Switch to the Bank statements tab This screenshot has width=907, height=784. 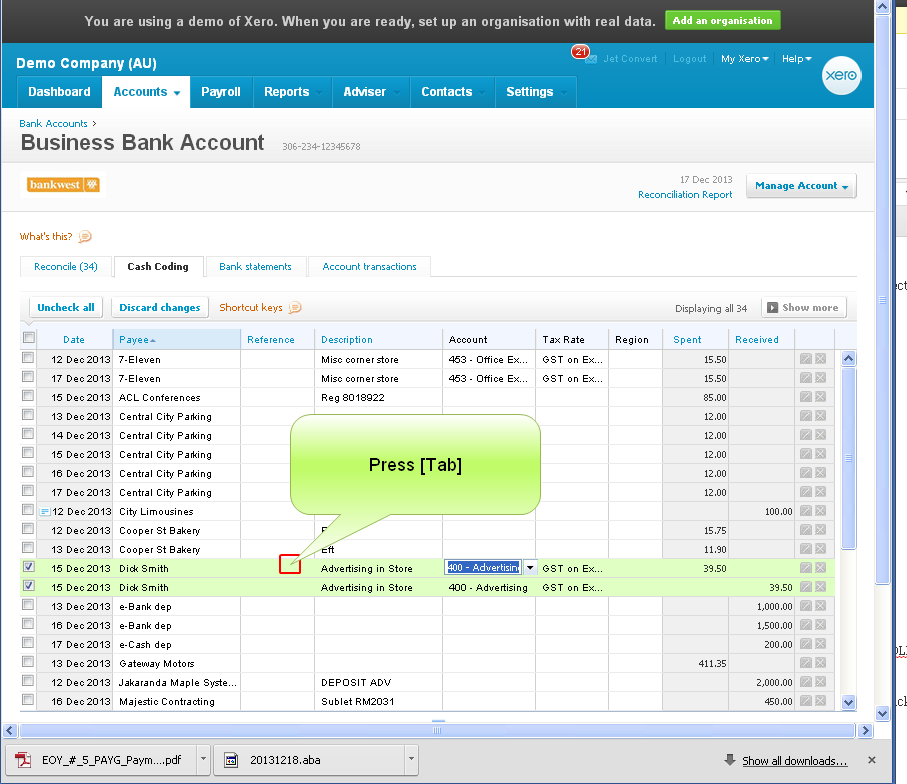point(255,267)
